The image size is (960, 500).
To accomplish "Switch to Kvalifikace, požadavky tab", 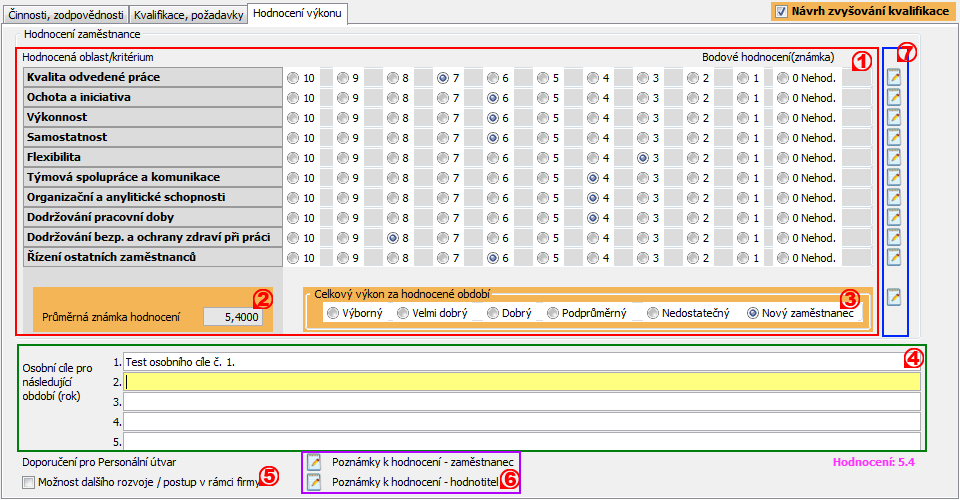I will (x=189, y=14).
